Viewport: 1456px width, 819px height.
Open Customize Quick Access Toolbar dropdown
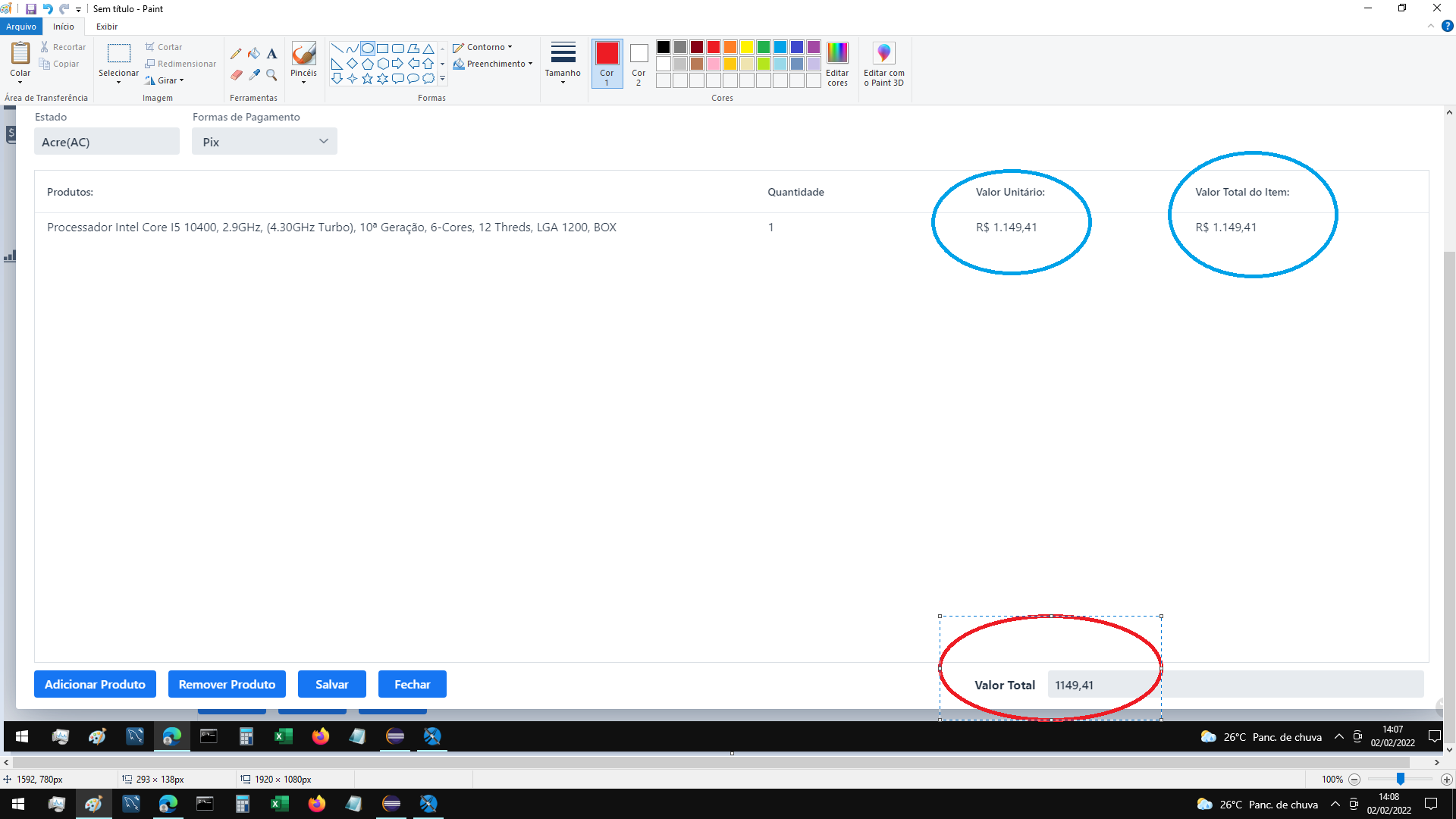pos(78,10)
